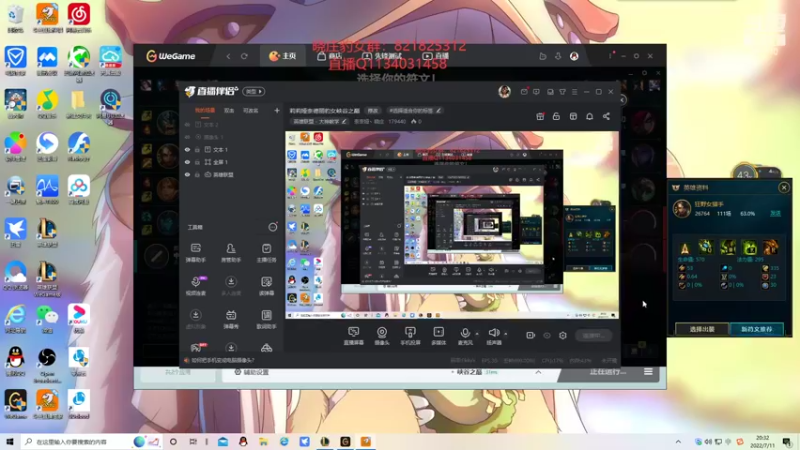Open the 视频连麦 microphone tool

click(x=195, y=286)
